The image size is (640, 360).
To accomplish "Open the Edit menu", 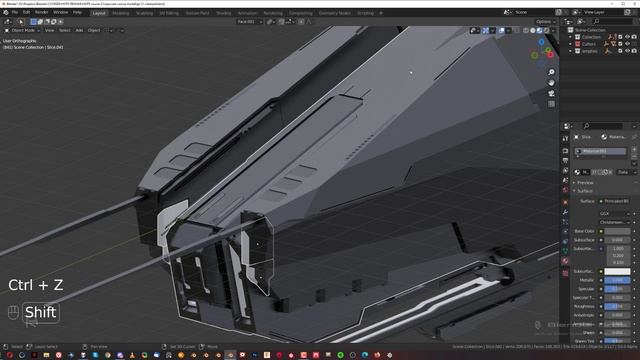I will point(26,13).
